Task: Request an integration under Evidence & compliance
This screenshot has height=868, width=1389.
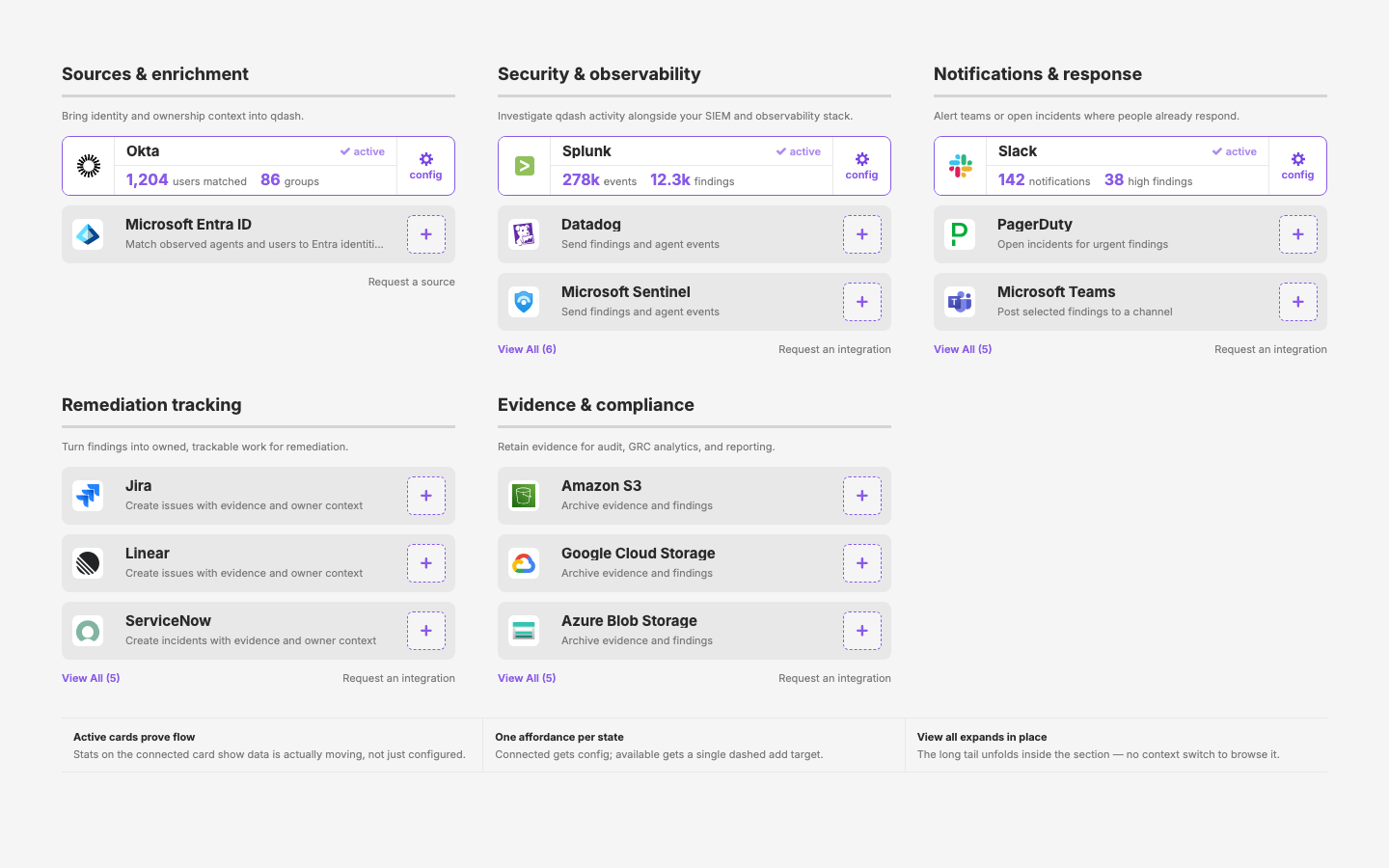Action: [x=834, y=678]
